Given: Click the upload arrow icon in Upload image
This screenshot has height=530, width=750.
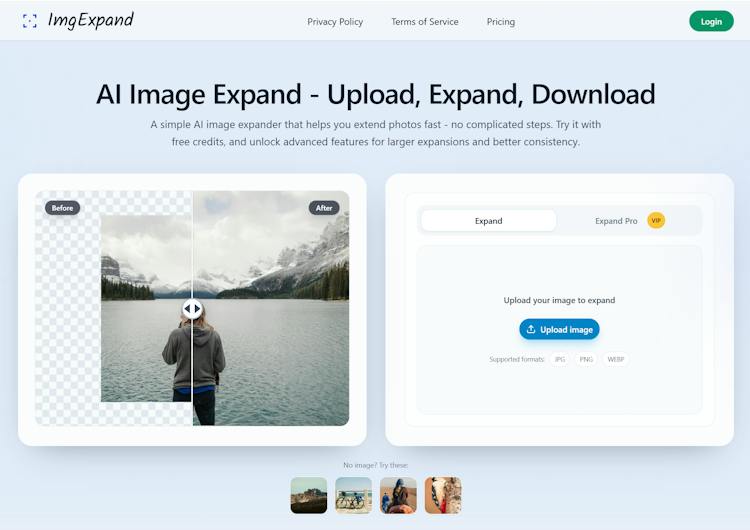Looking at the screenshot, I should click(530, 329).
